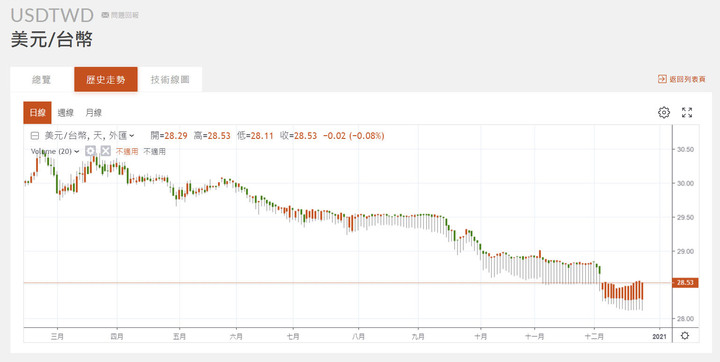
Task: Open Volume indicator format settings
Action: click(90, 151)
